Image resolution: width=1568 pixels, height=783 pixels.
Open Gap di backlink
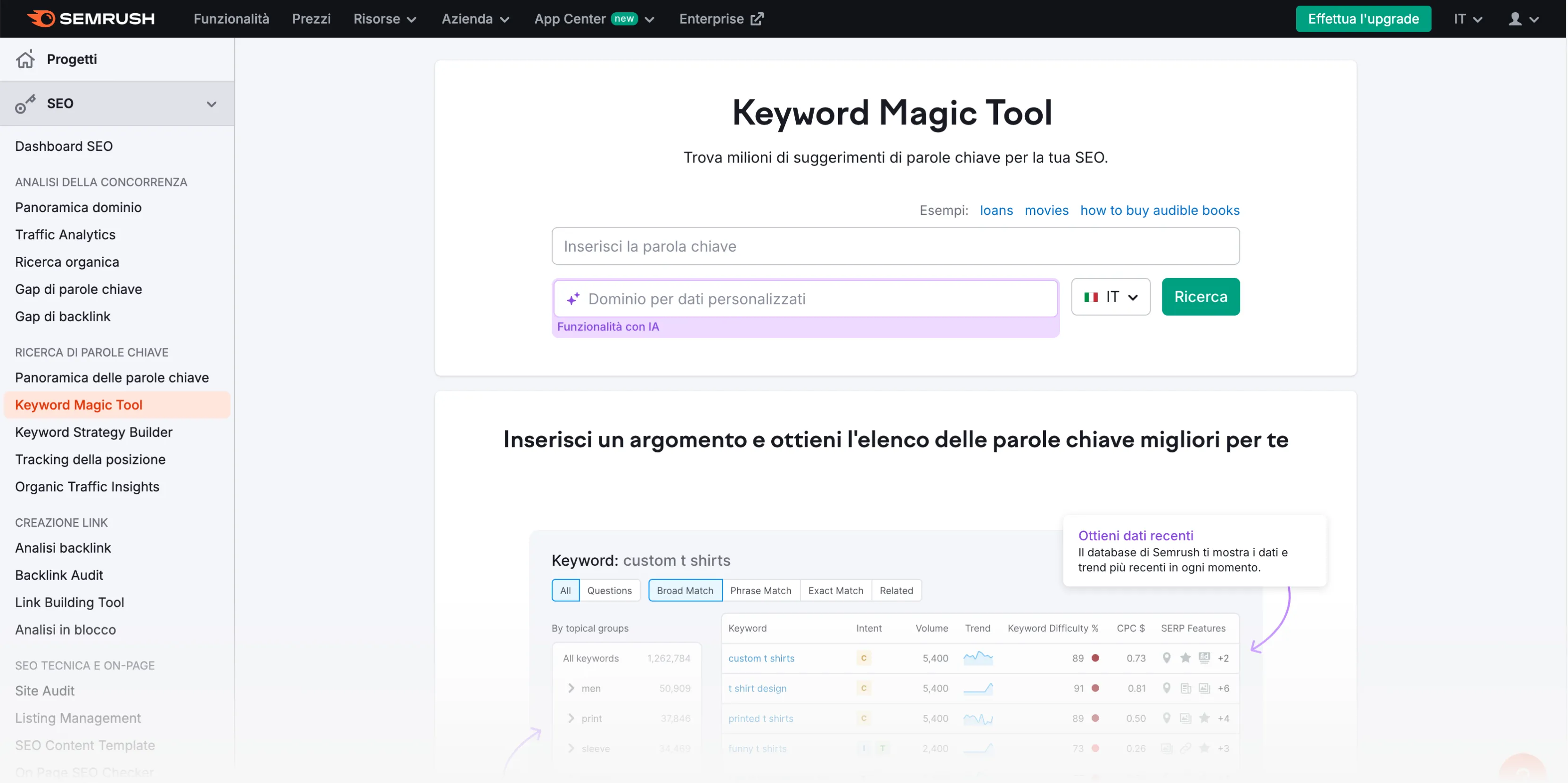click(x=63, y=317)
